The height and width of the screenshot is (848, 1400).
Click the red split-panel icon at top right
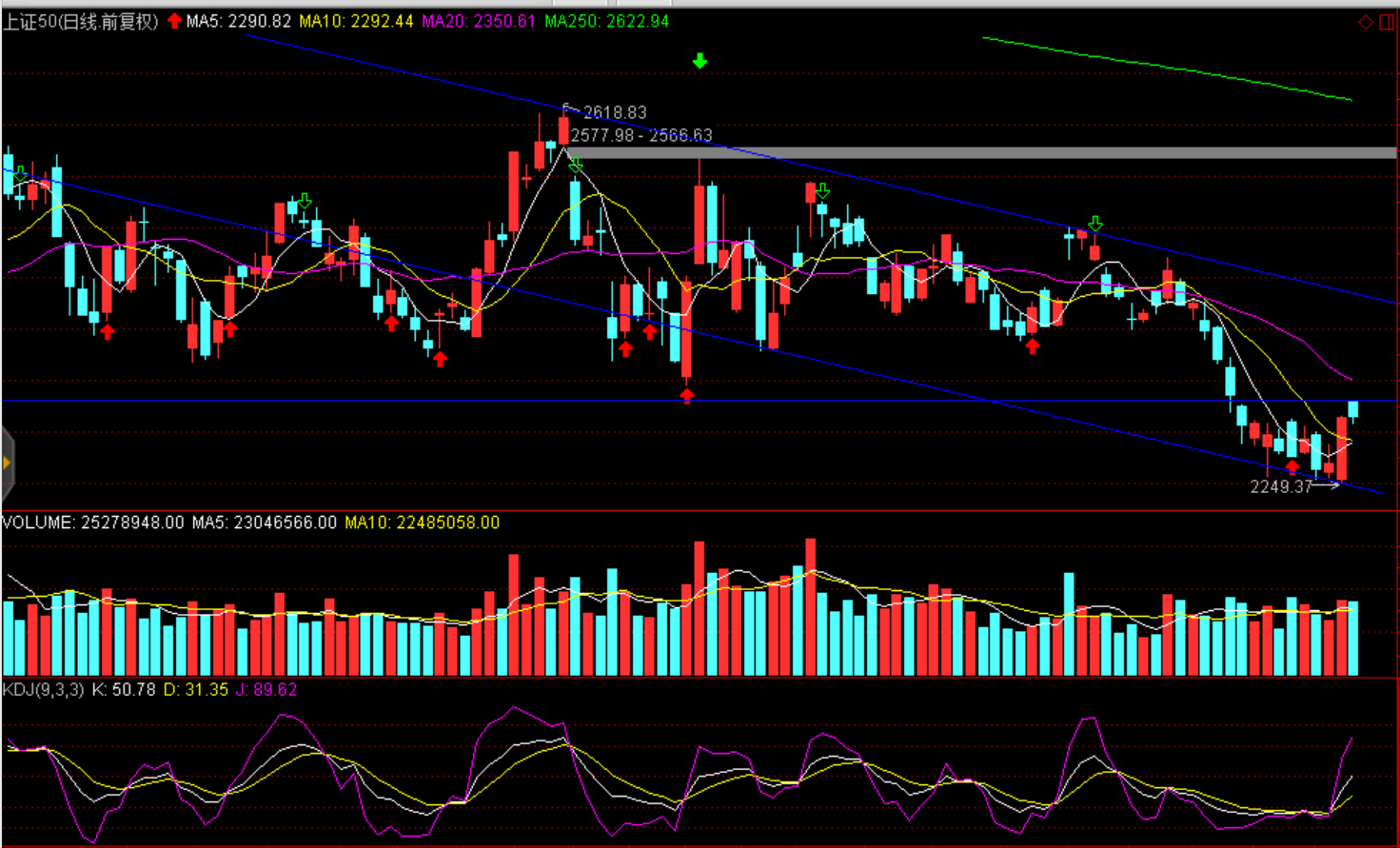(1387, 22)
